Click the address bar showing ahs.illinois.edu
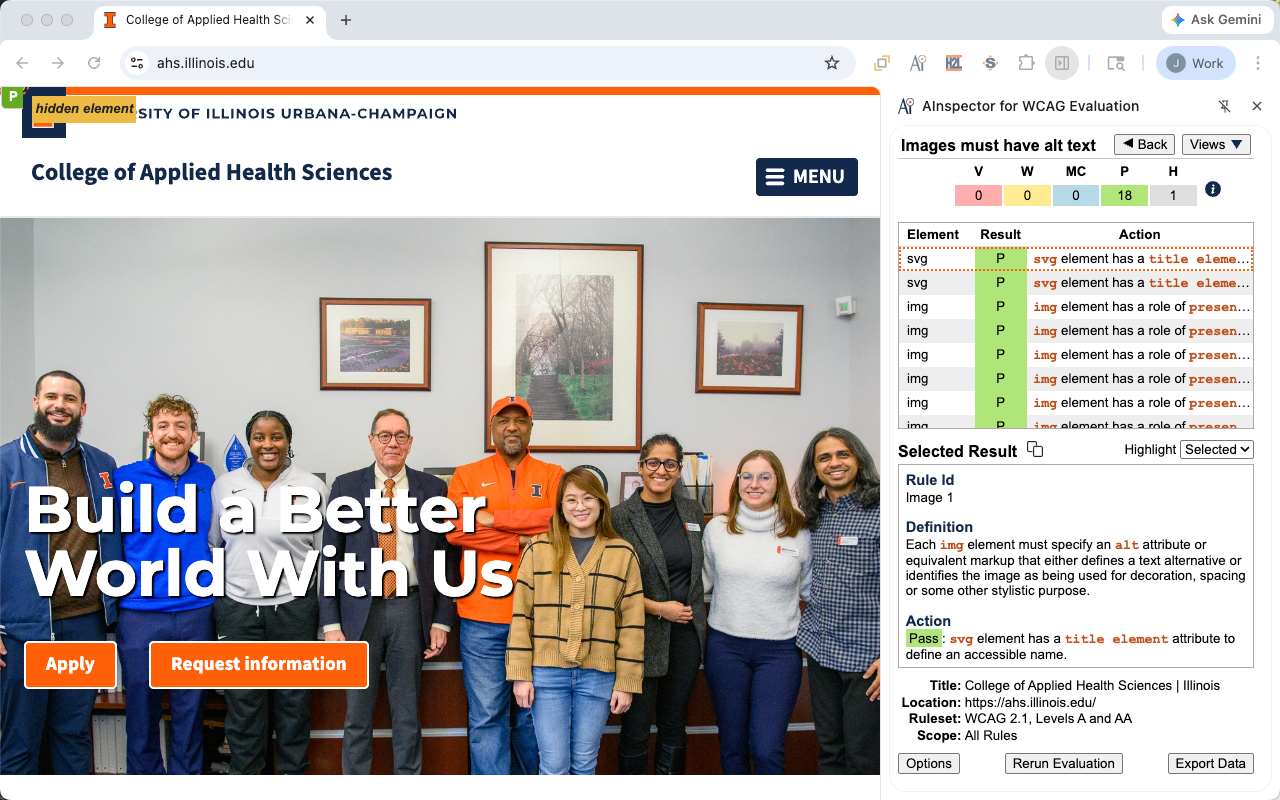Image resolution: width=1280 pixels, height=800 pixels. (x=480, y=63)
